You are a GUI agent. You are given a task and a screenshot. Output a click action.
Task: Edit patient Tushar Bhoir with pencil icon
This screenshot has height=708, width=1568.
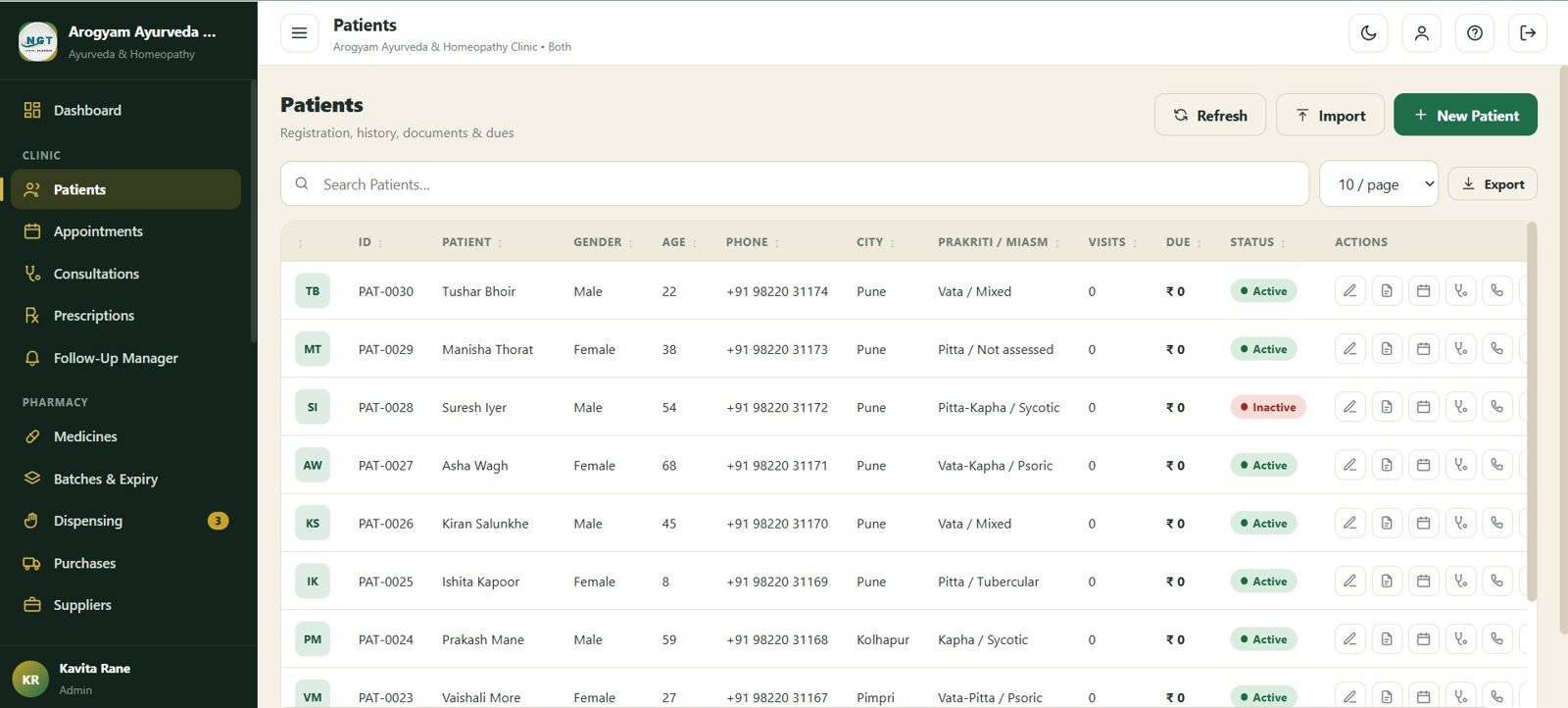click(1350, 291)
